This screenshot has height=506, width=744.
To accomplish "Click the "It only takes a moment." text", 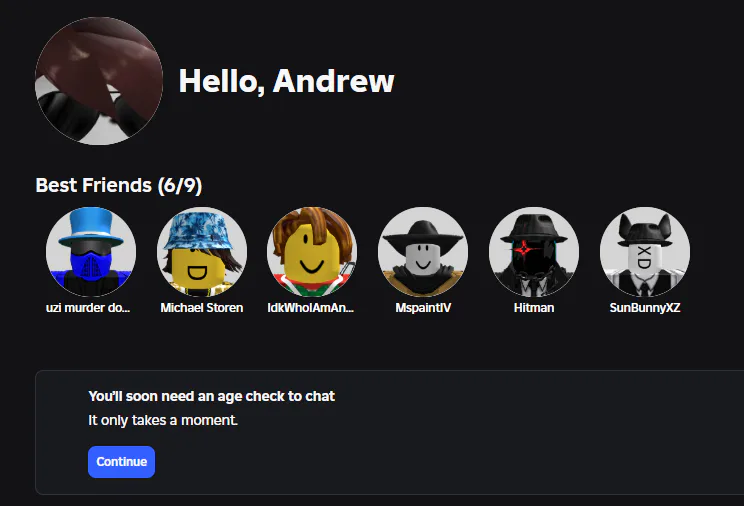I will (163, 420).
